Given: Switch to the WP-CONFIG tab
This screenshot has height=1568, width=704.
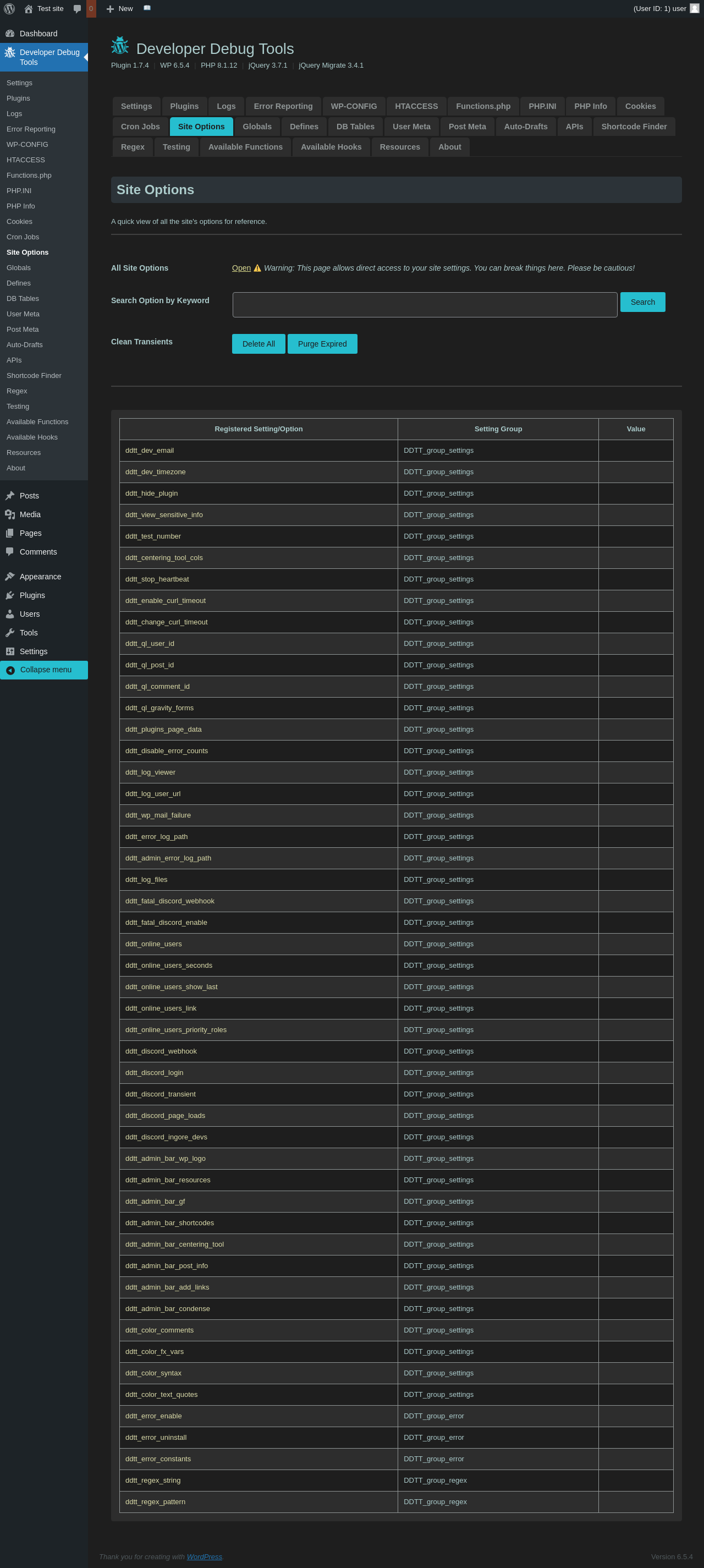Looking at the screenshot, I should (x=354, y=106).
